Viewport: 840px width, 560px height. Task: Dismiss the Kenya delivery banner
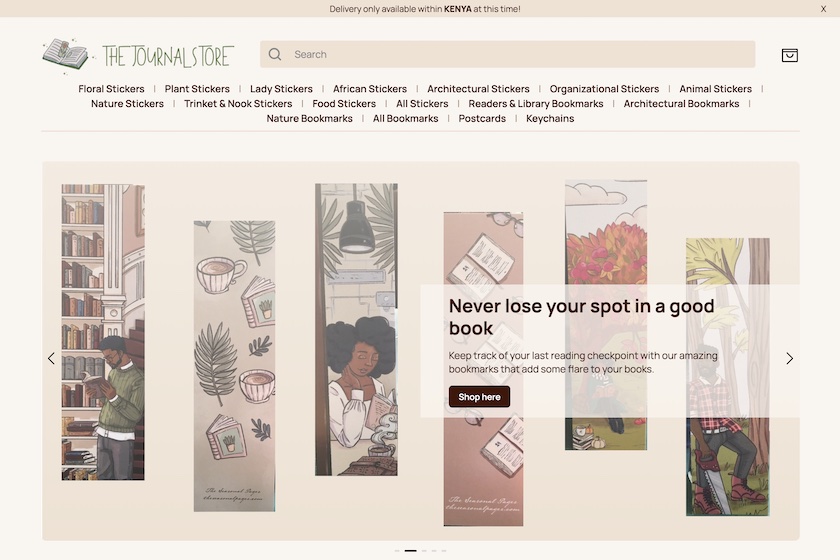[x=823, y=9]
